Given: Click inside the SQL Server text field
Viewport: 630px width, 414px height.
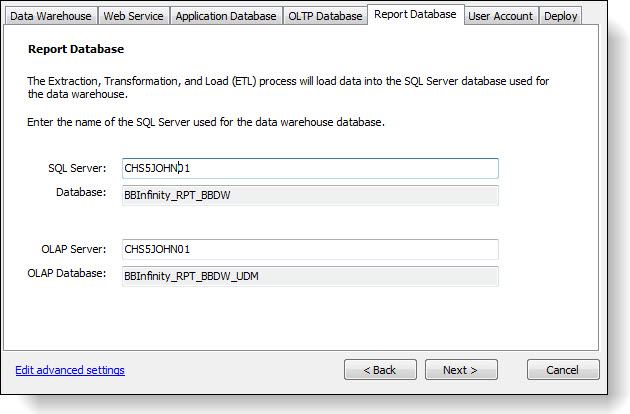Looking at the screenshot, I should click(309, 168).
